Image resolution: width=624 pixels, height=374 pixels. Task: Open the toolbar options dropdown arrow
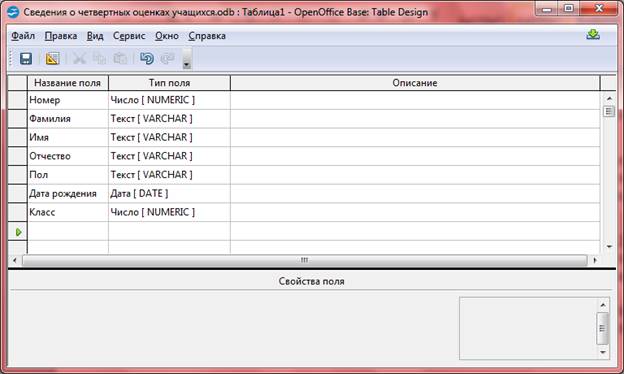187,59
